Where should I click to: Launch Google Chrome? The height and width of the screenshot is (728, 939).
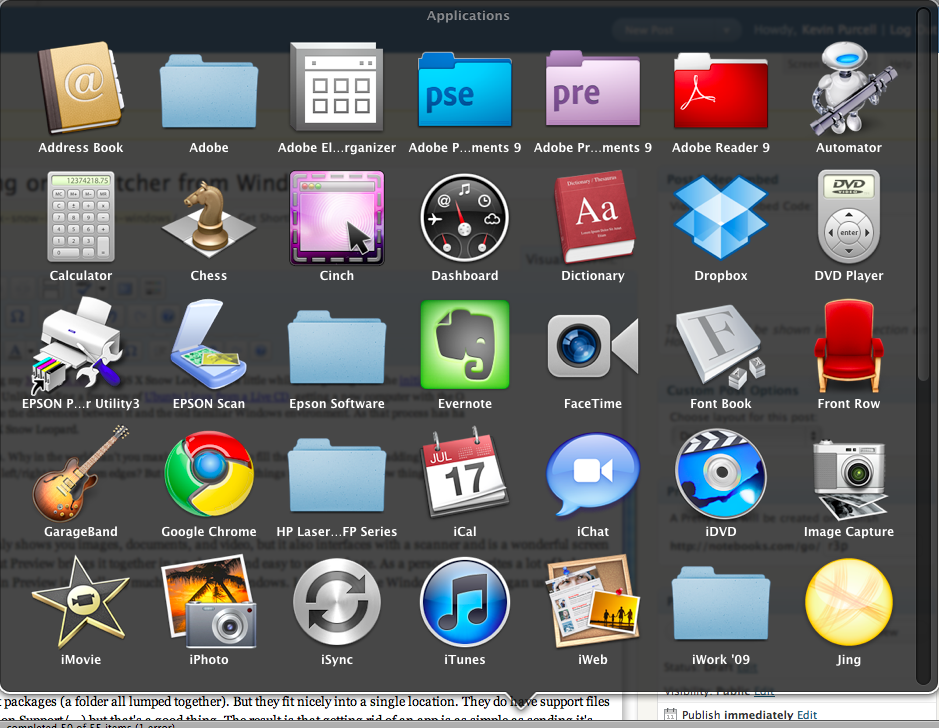click(209, 474)
